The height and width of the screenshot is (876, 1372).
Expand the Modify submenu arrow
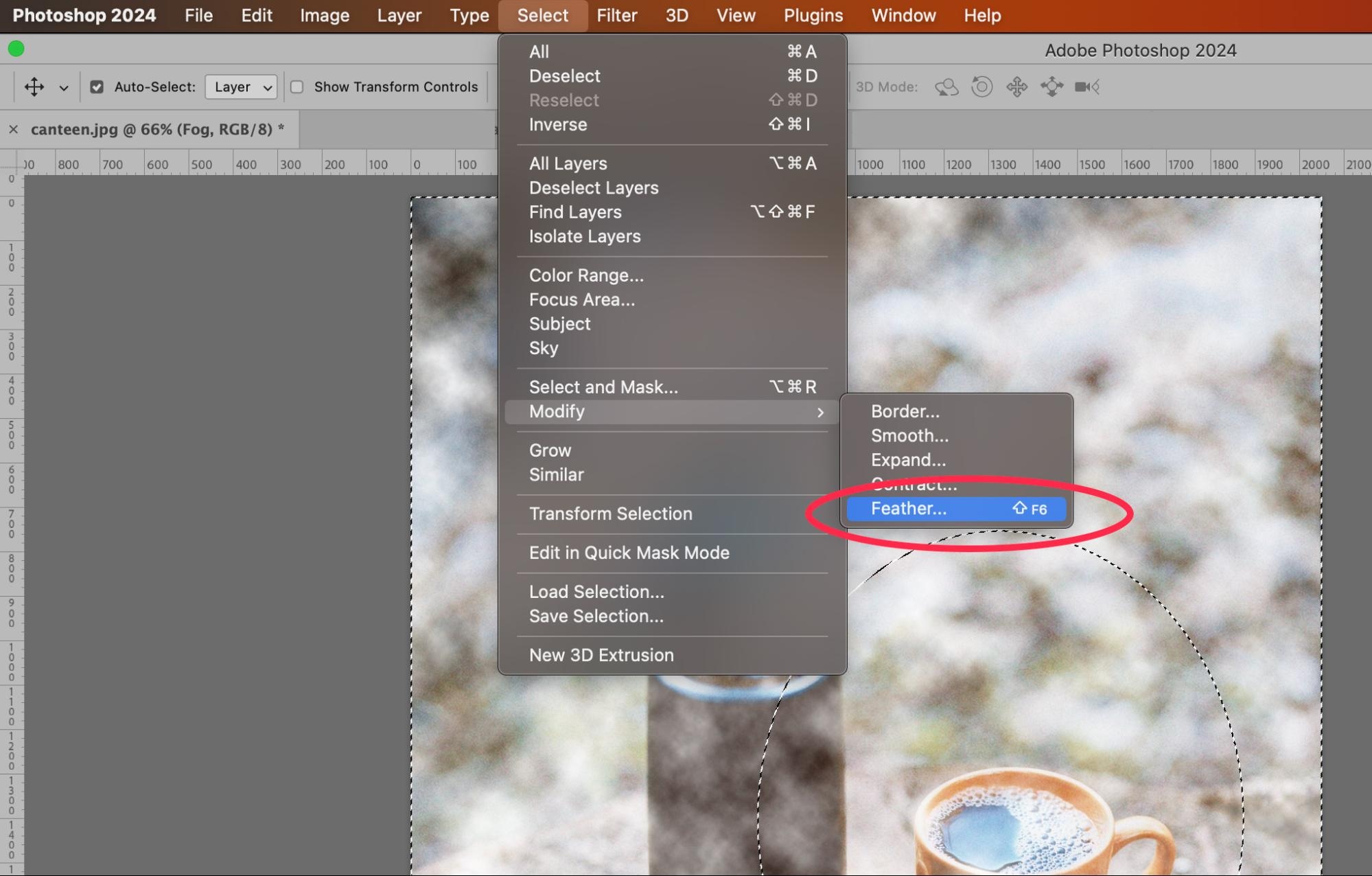point(819,412)
